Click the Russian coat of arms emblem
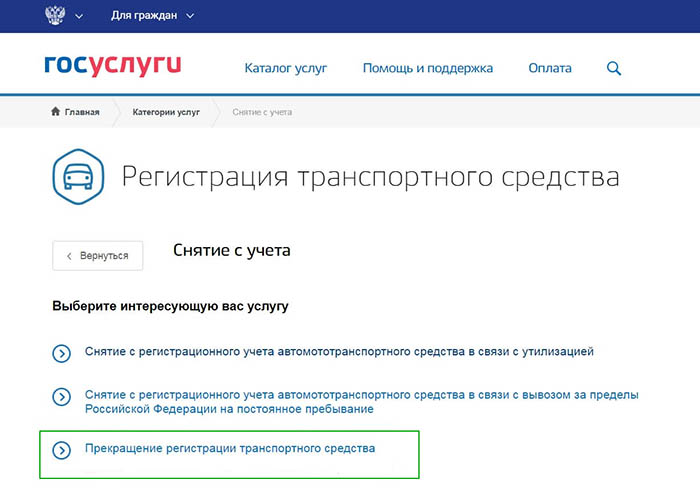 pyautogui.click(x=55, y=15)
